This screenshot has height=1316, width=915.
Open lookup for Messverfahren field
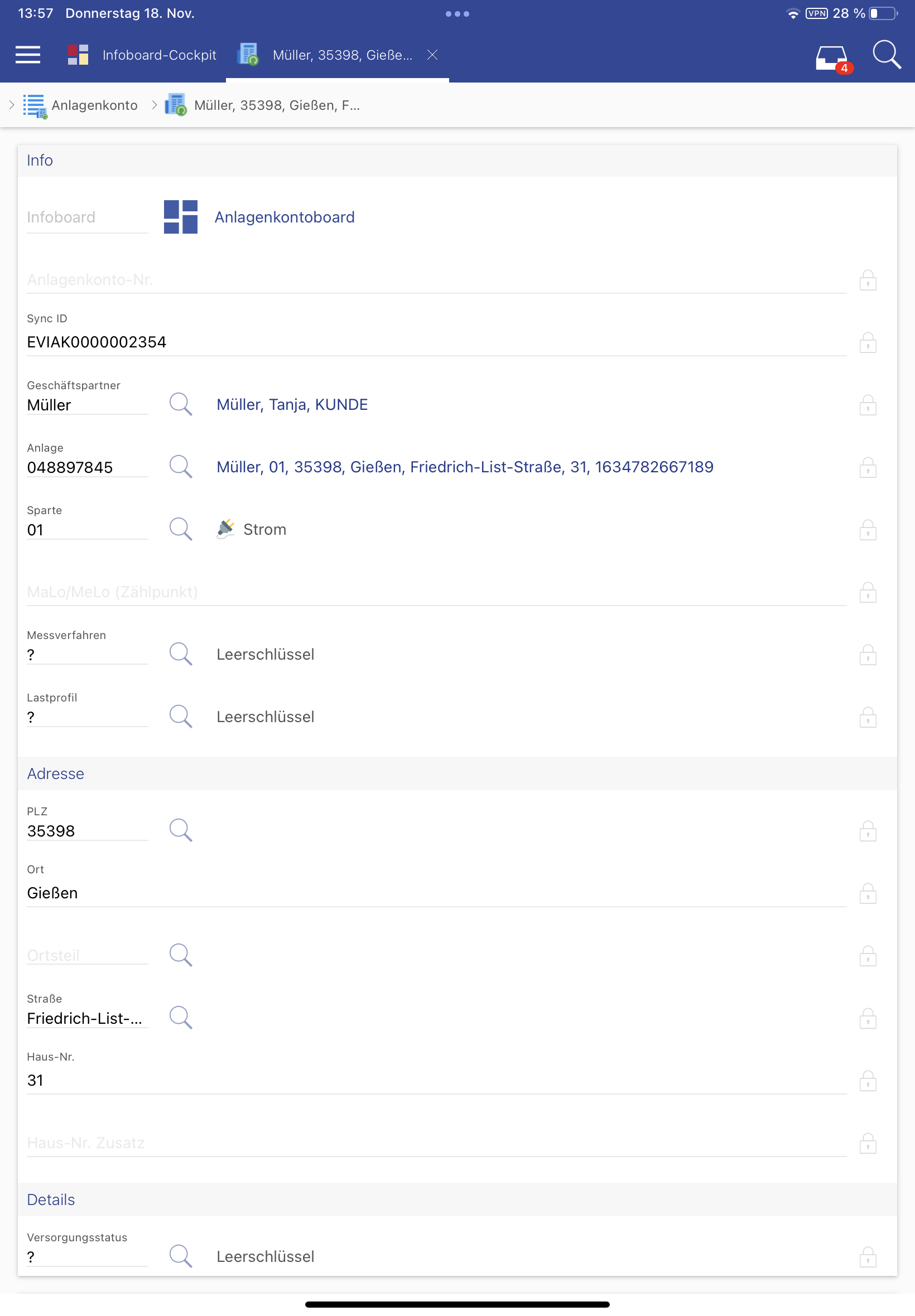point(180,654)
